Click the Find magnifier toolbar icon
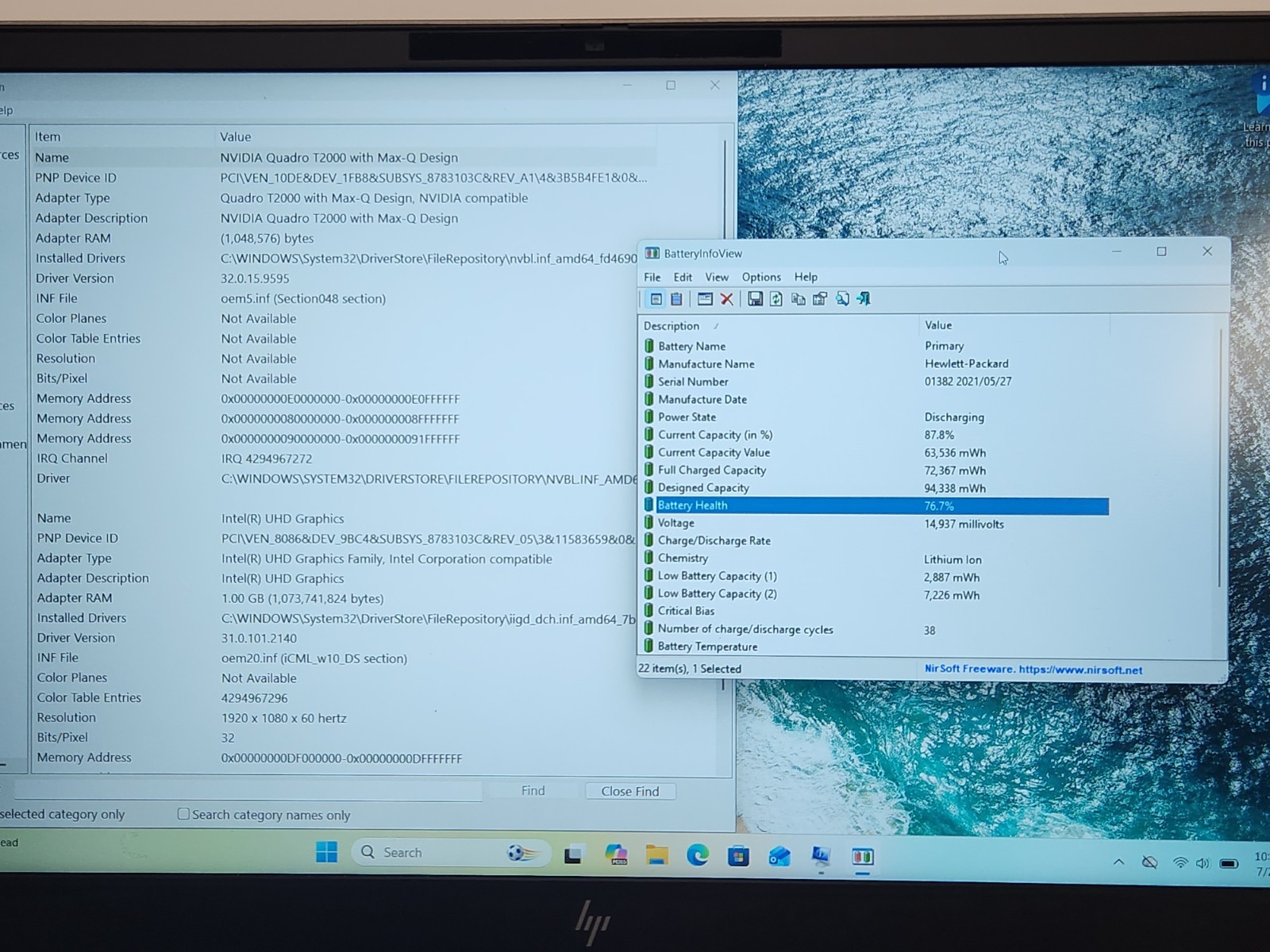Screen dimensions: 1270x952 [842, 299]
